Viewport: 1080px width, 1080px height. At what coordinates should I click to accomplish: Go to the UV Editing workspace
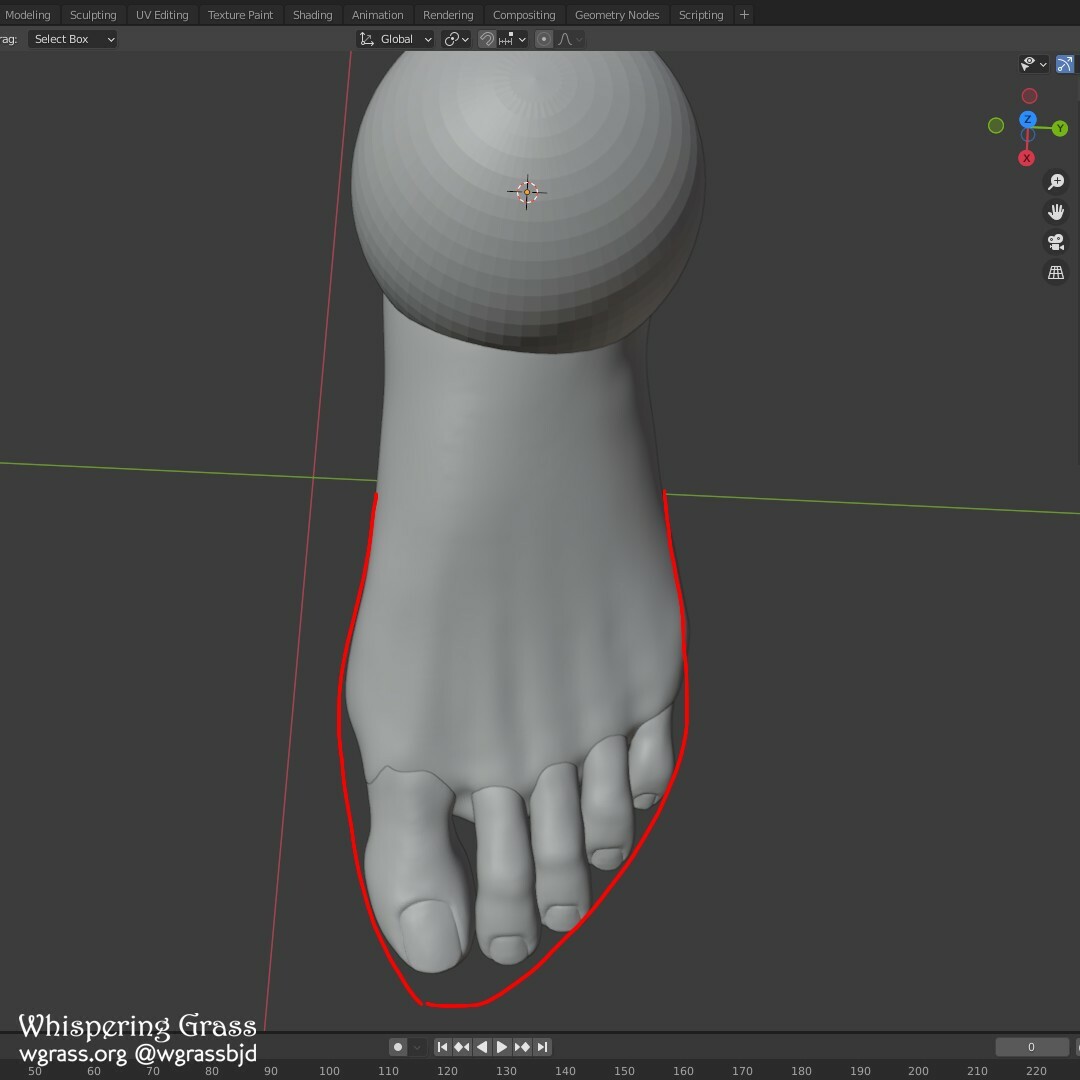tap(162, 14)
